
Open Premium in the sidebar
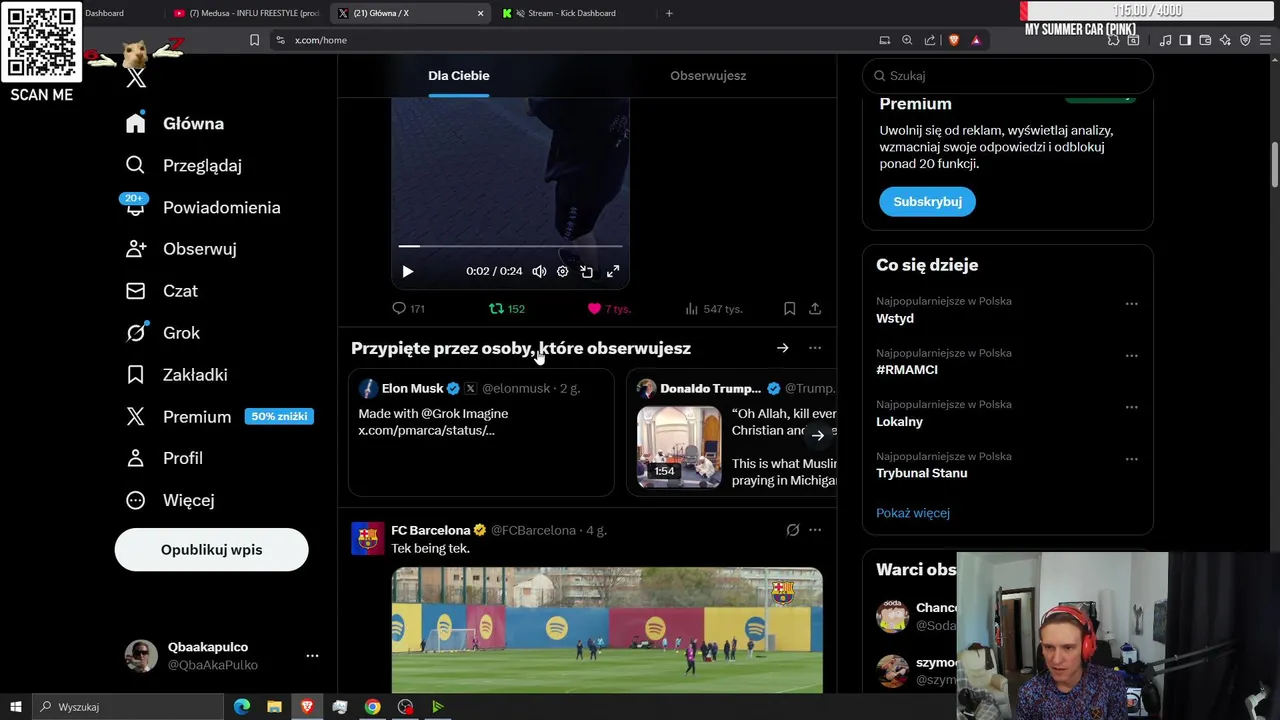tap(219, 417)
